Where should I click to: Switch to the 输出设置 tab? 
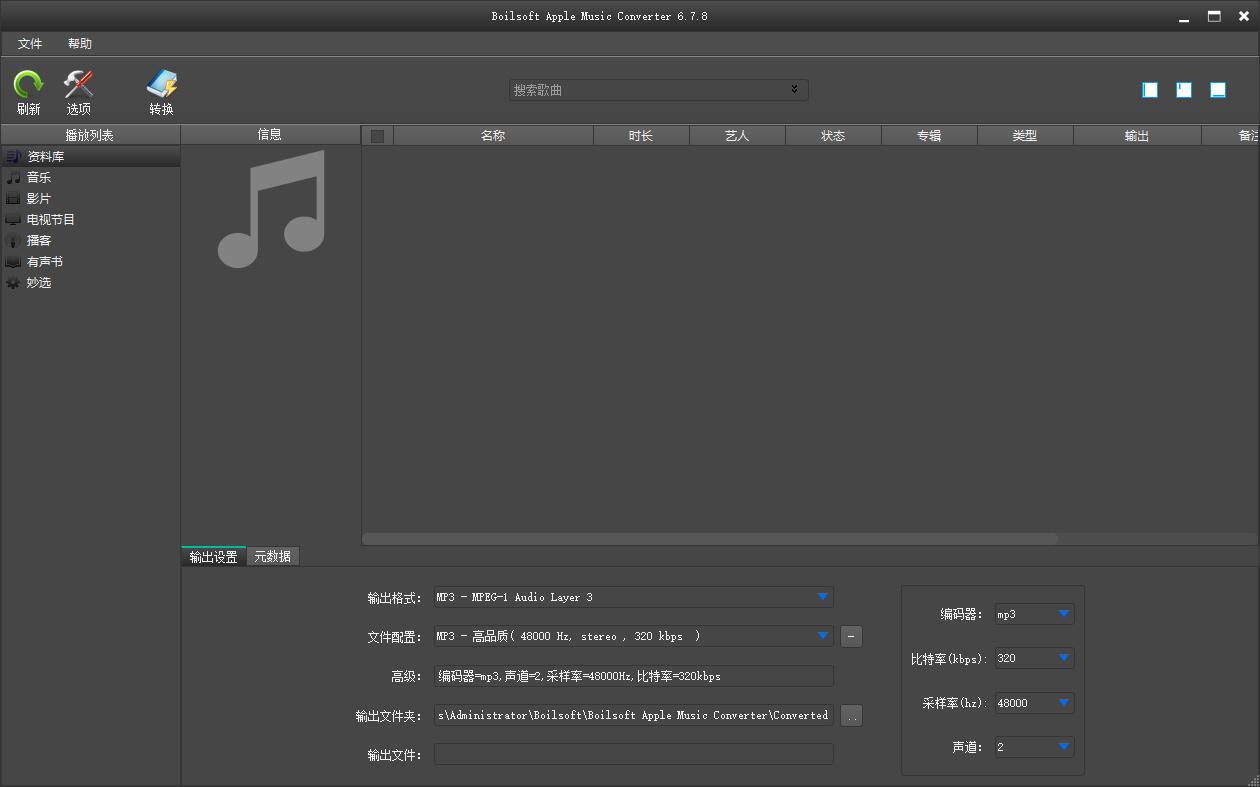pyautogui.click(x=213, y=556)
